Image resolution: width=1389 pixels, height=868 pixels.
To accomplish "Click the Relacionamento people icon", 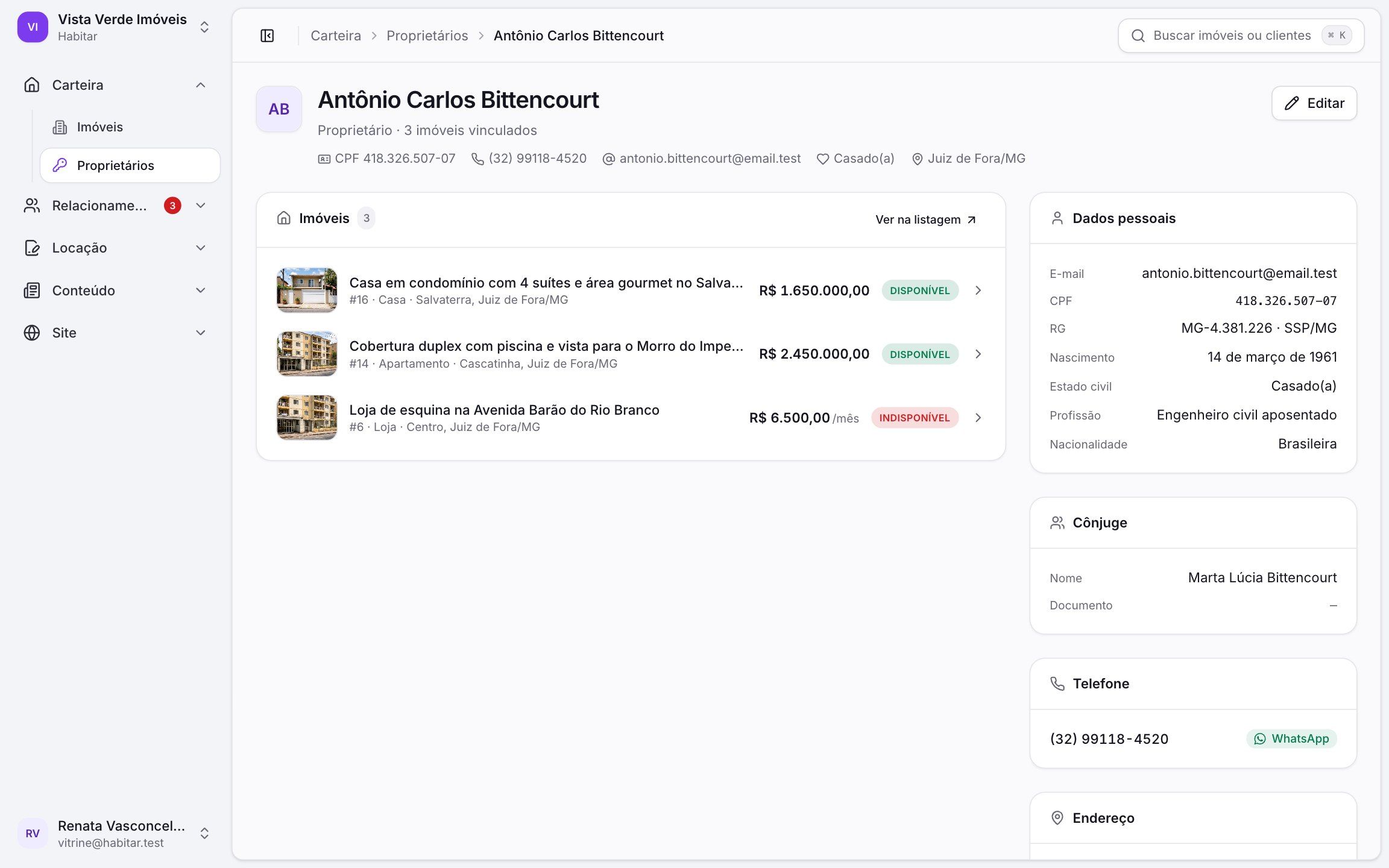I will point(32,206).
